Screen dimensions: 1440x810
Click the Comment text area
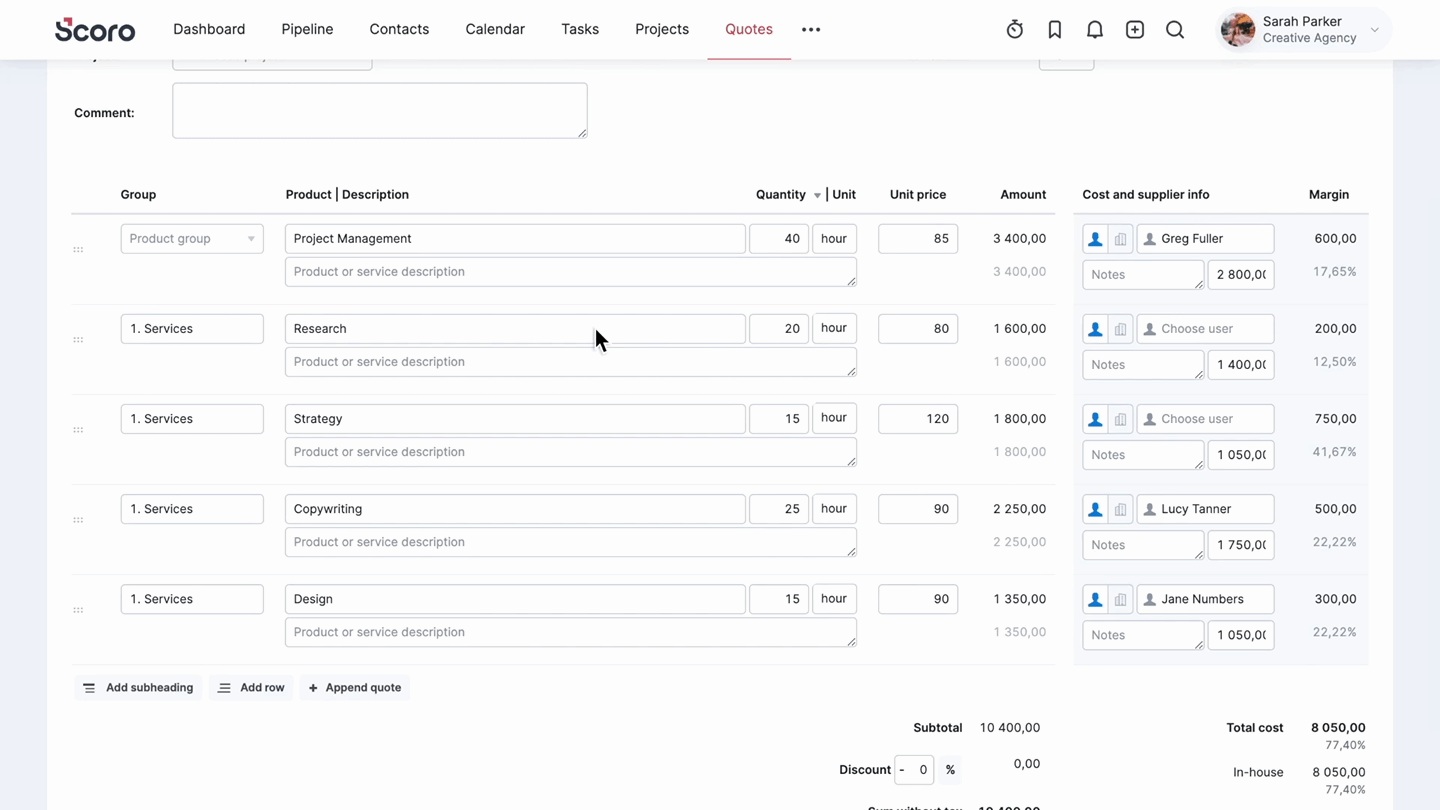[380, 111]
